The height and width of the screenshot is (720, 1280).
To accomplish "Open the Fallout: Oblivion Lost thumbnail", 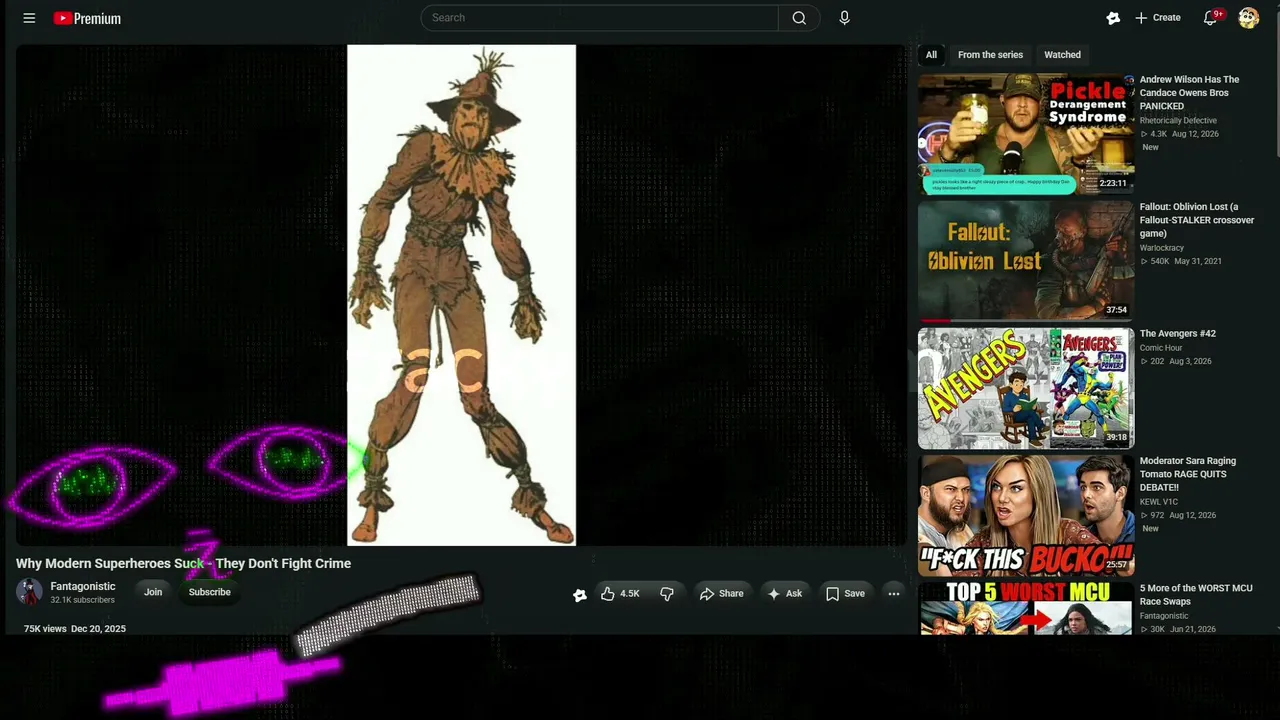I will coord(1026,260).
